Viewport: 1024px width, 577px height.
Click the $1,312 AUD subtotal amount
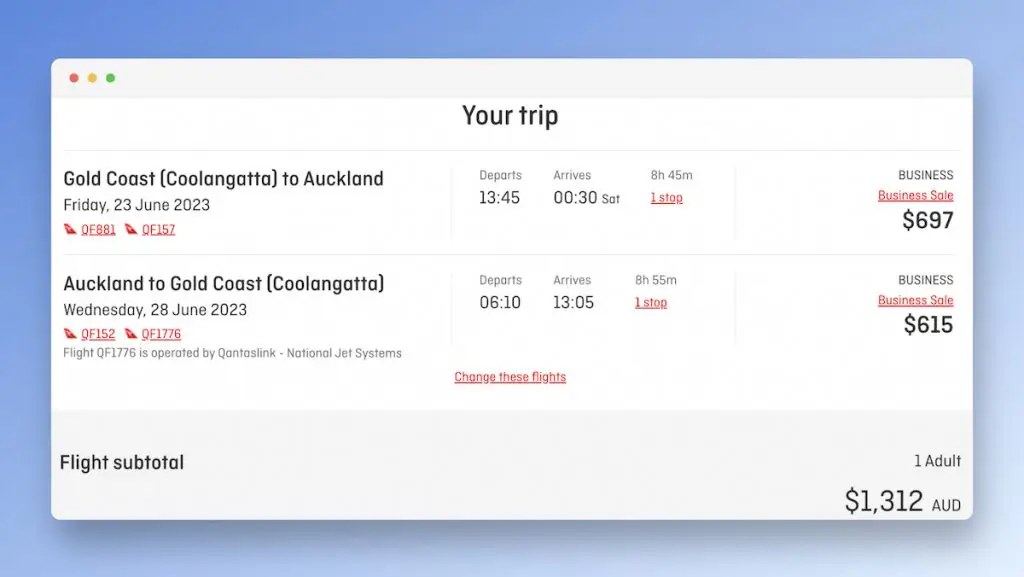click(x=902, y=501)
